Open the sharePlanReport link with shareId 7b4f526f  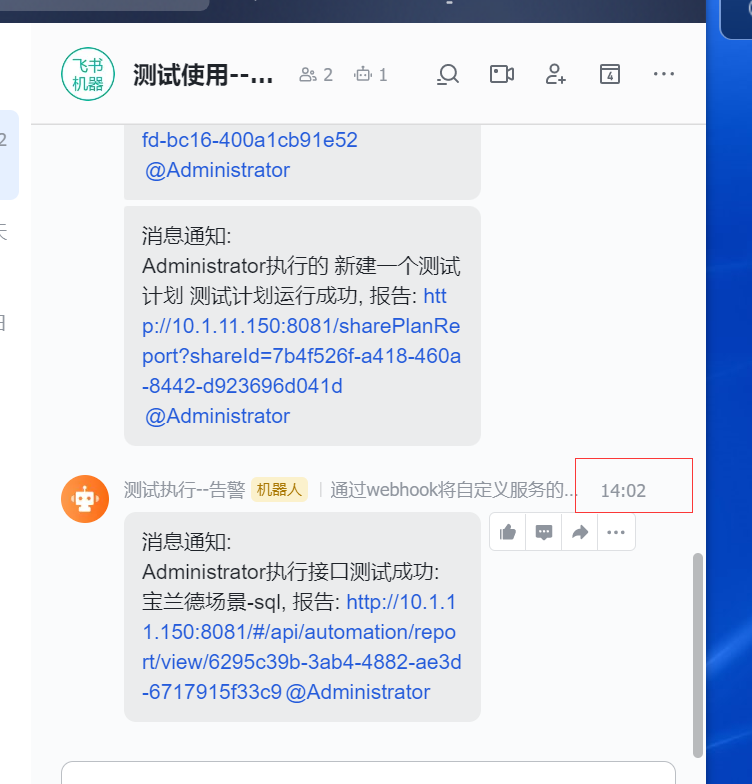pos(301,342)
